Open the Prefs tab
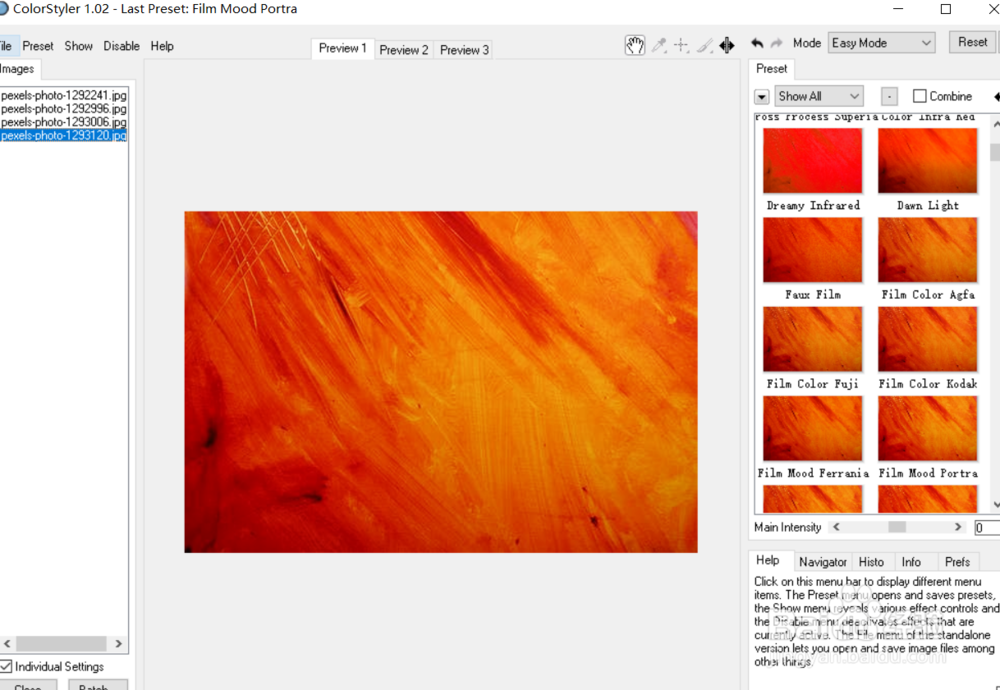 click(x=957, y=562)
